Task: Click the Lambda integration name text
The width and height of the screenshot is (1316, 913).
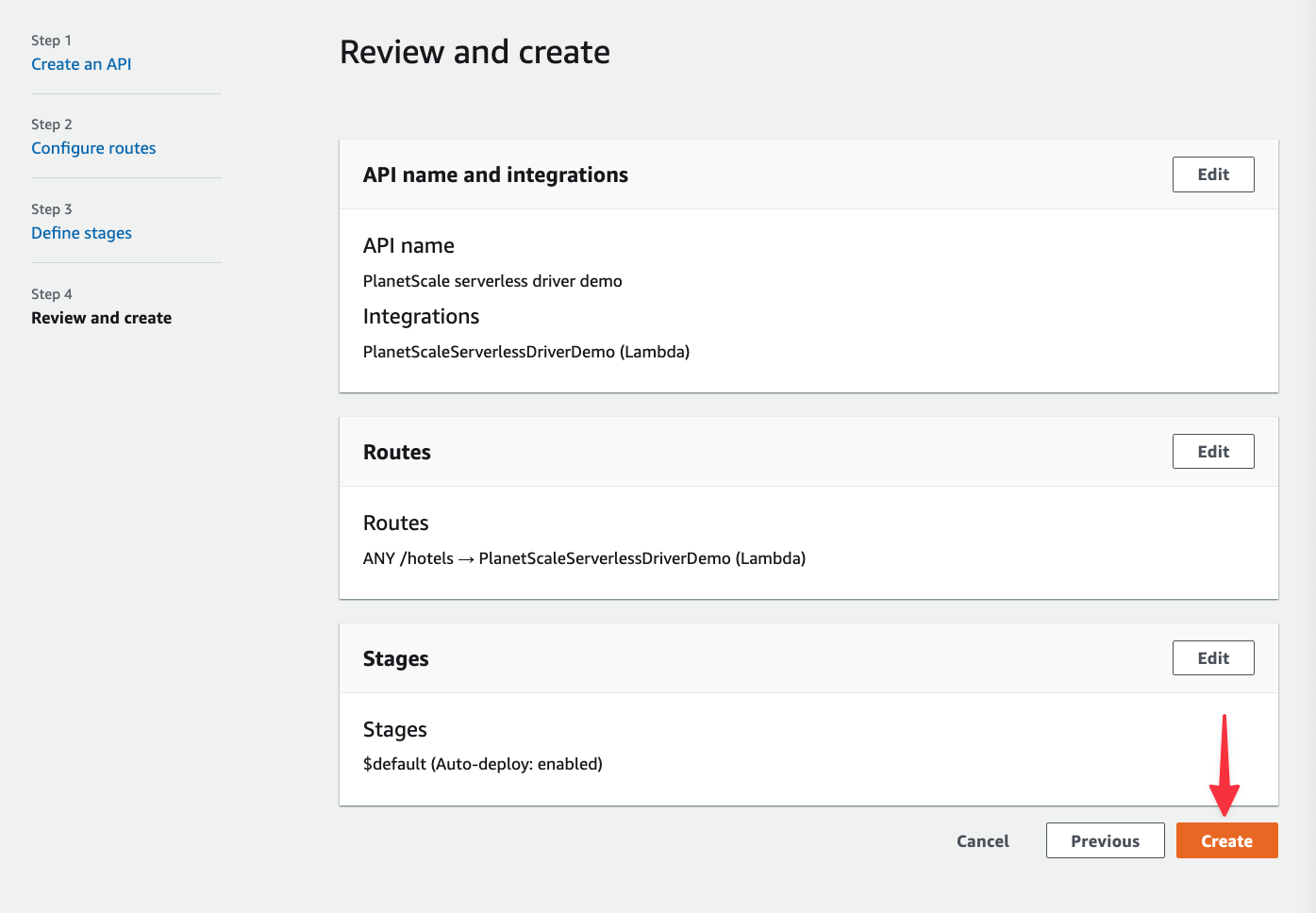Action: tap(526, 352)
